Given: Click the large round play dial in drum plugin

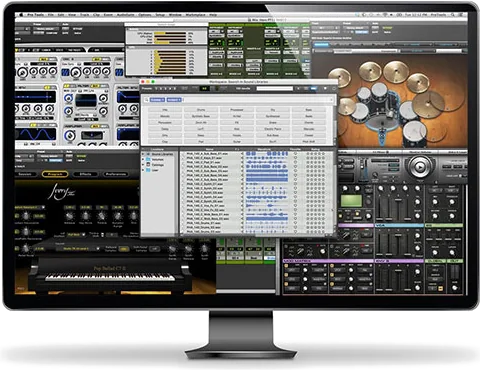Looking at the screenshot, I should (420, 166).
